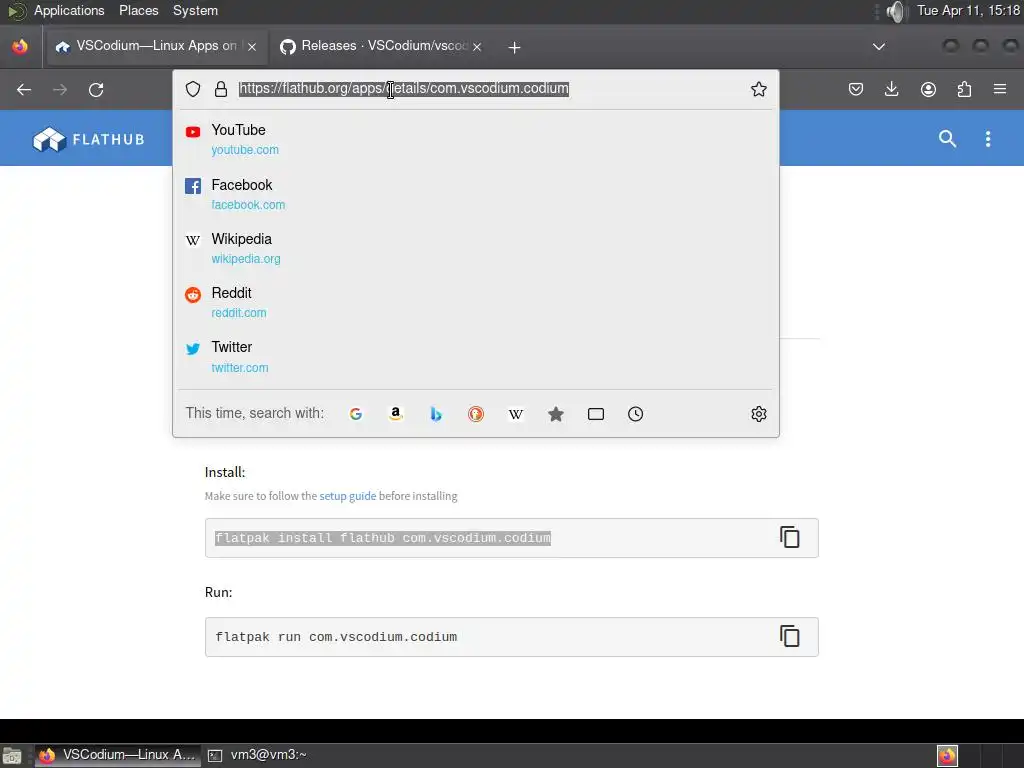
Task: Open Pocket save button
Action: (856, 89)
